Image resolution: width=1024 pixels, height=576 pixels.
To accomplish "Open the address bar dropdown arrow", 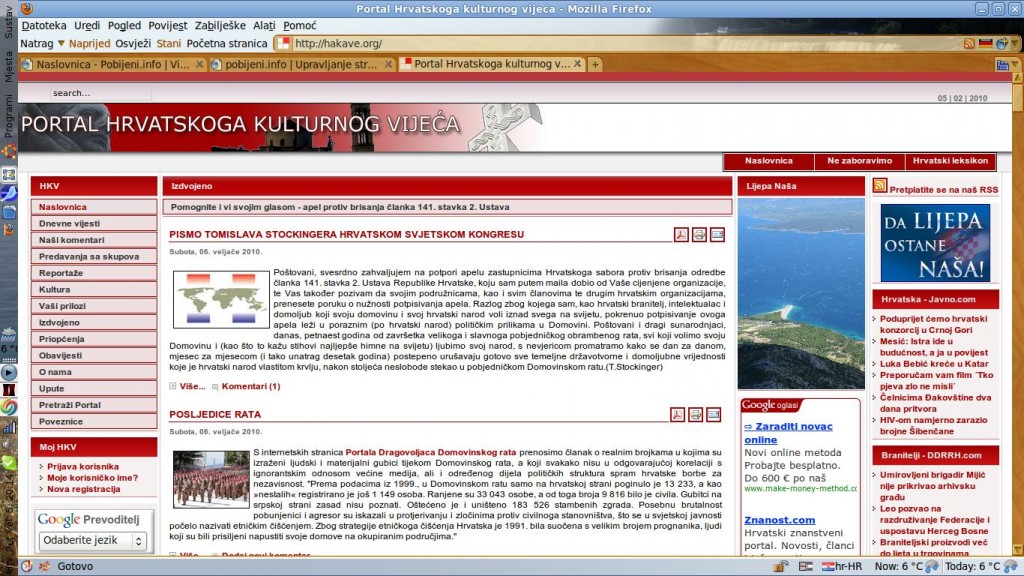I will 1016,44.
